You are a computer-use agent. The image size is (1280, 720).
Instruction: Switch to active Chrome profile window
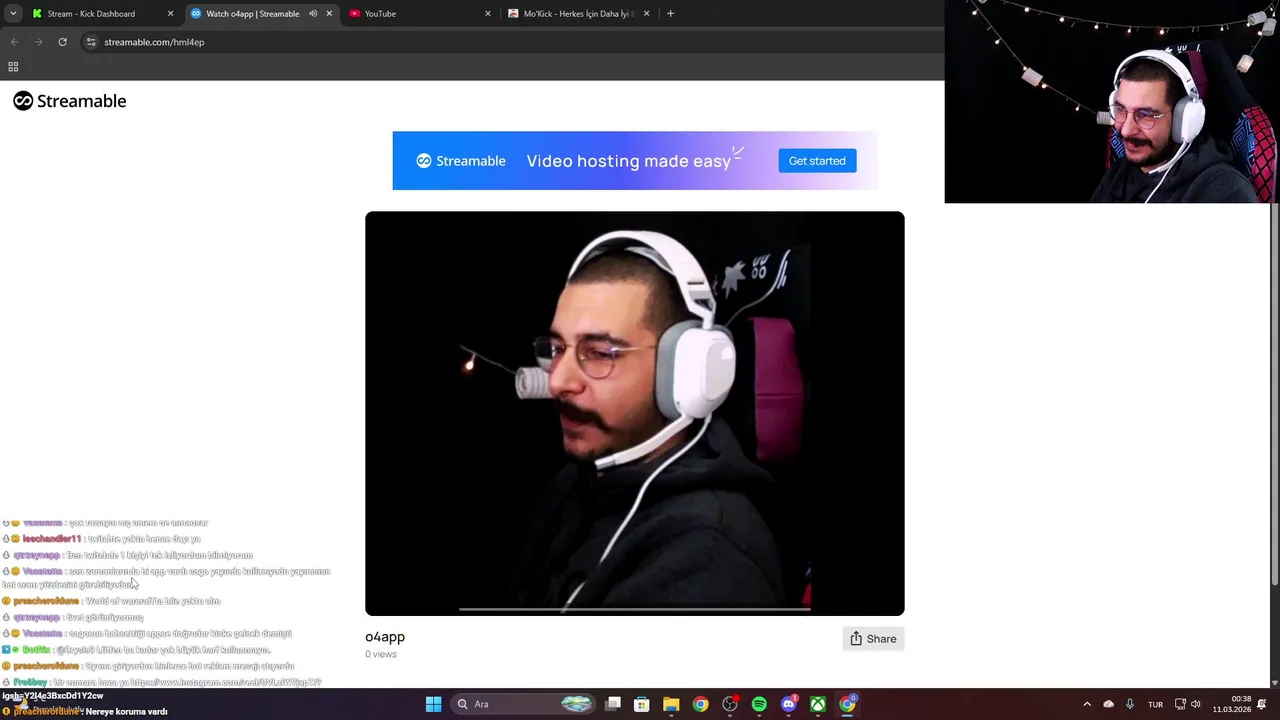pyautogui.click(x=847, y=704)
